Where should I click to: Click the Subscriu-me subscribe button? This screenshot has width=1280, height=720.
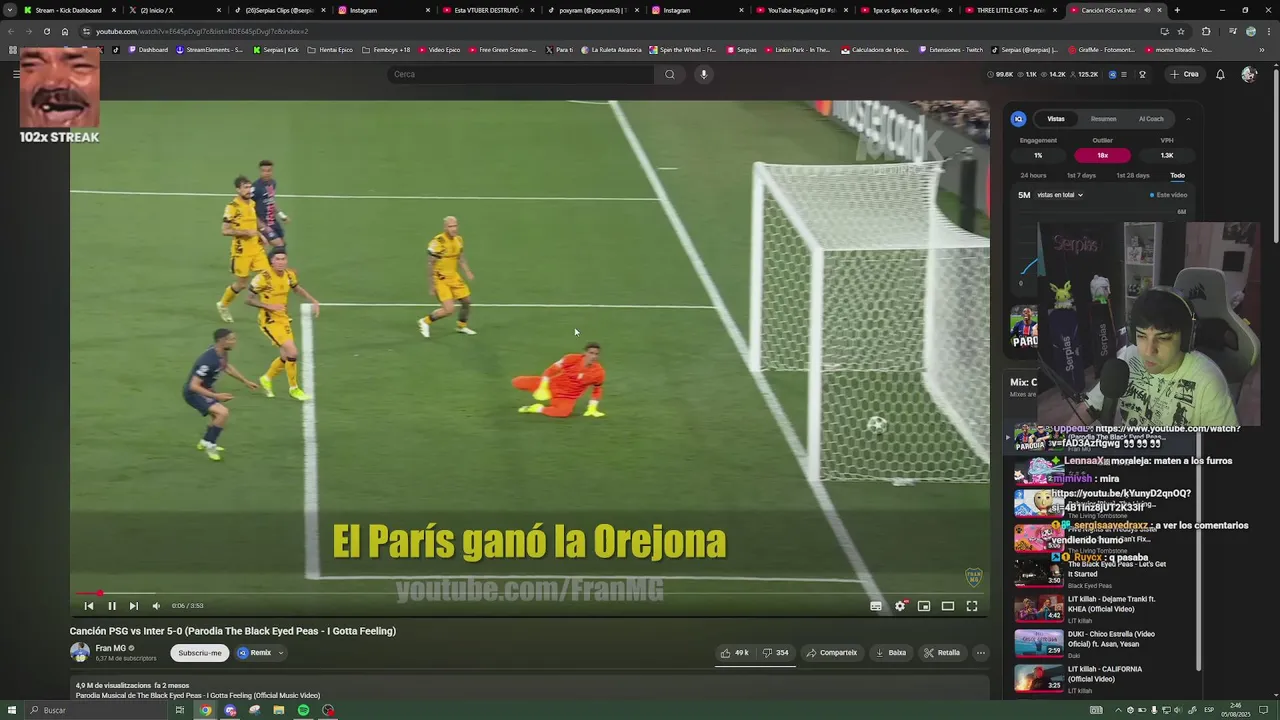200,653
